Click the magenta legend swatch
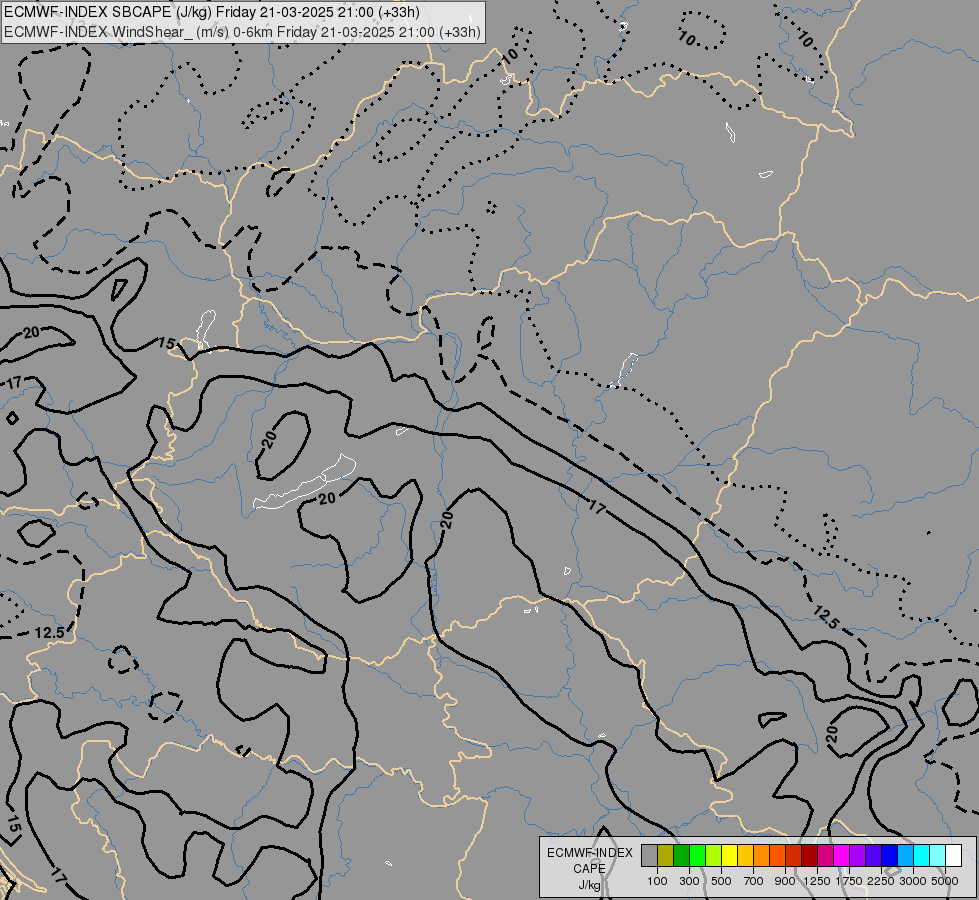Viewport: 979px width, 900px height. (x=842, y=855)
